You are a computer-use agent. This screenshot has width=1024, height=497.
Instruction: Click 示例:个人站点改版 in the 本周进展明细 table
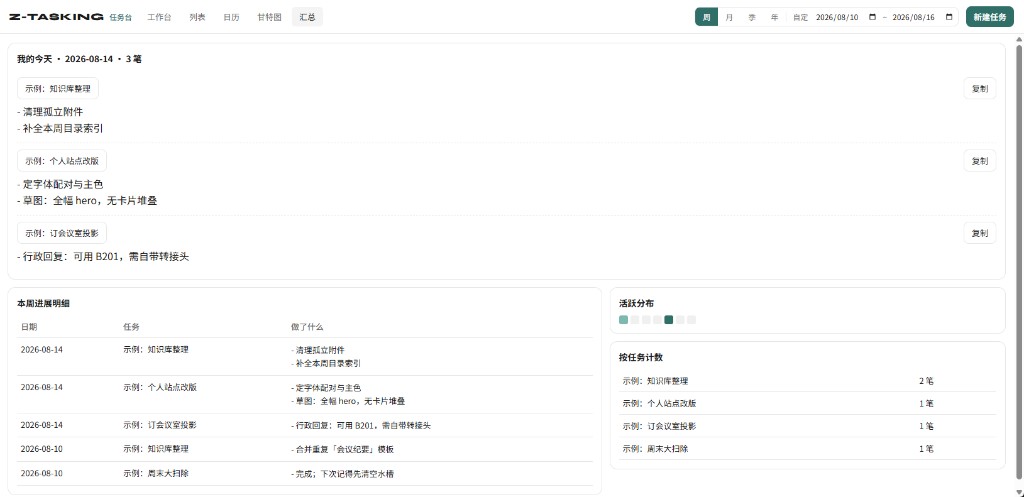(x=160, y=387)
